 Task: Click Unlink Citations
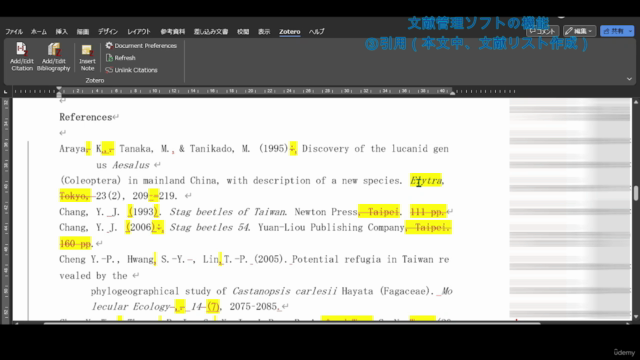(x=131, y=70)
